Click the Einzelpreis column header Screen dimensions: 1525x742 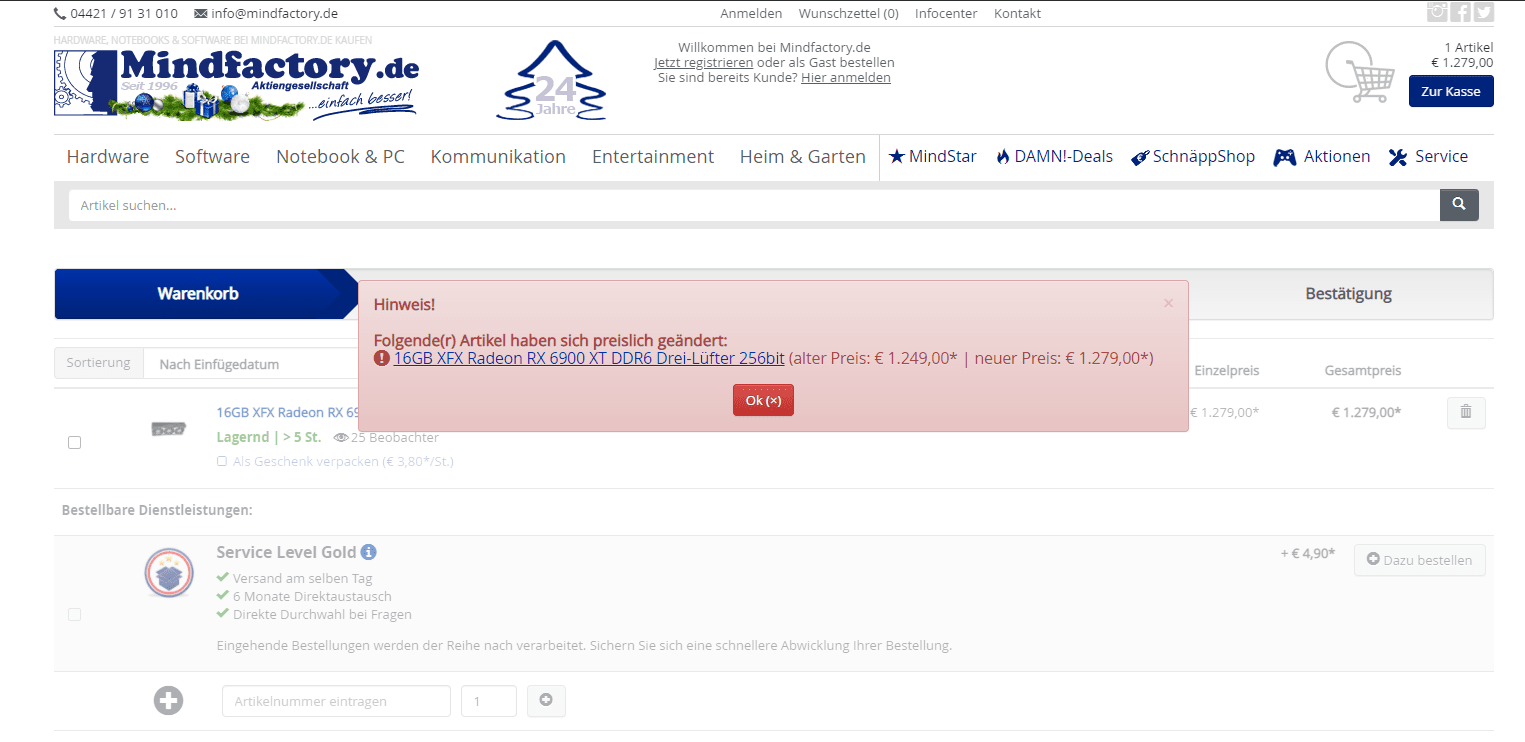(1227, 370)
